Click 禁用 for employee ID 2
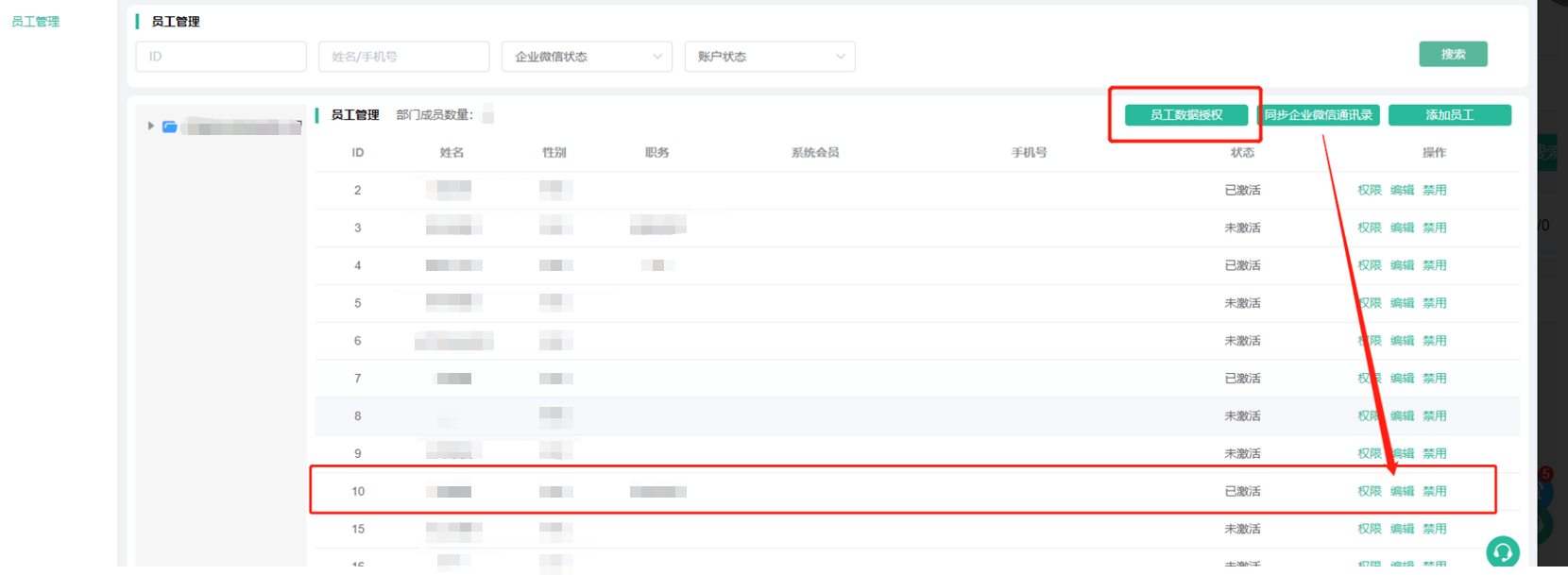This screenshot has height=575, width=1568. 1435,190
